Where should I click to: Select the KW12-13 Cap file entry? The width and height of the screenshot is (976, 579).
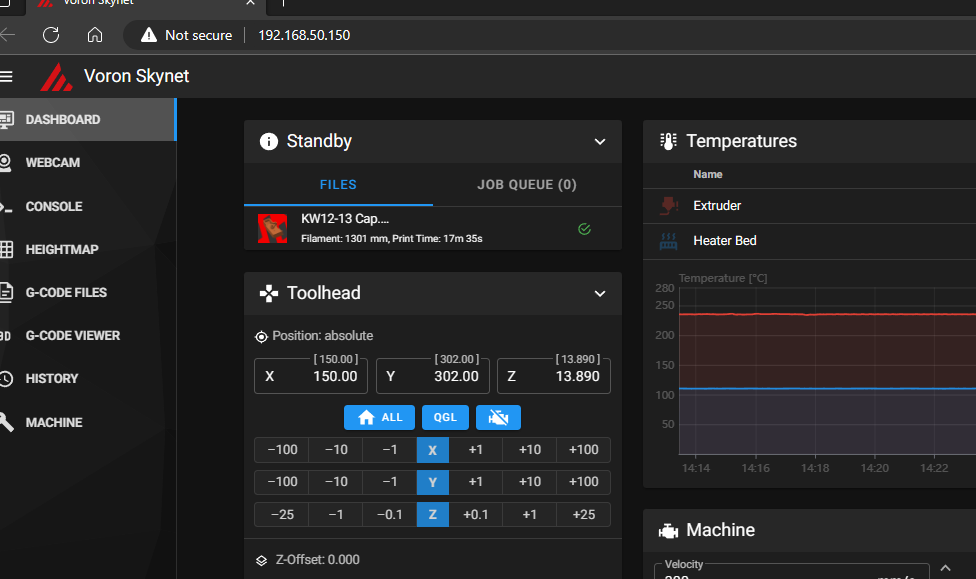point(433,228)
